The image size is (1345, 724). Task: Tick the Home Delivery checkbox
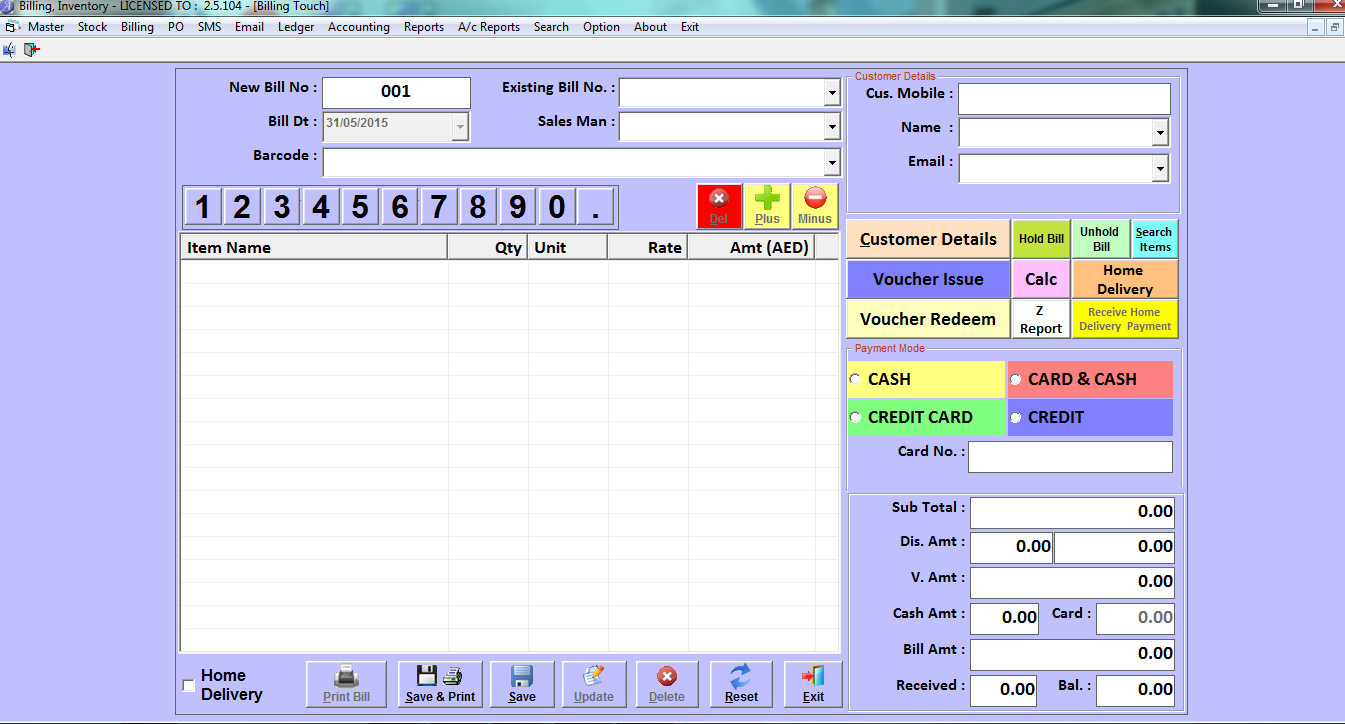pos(189,686)
